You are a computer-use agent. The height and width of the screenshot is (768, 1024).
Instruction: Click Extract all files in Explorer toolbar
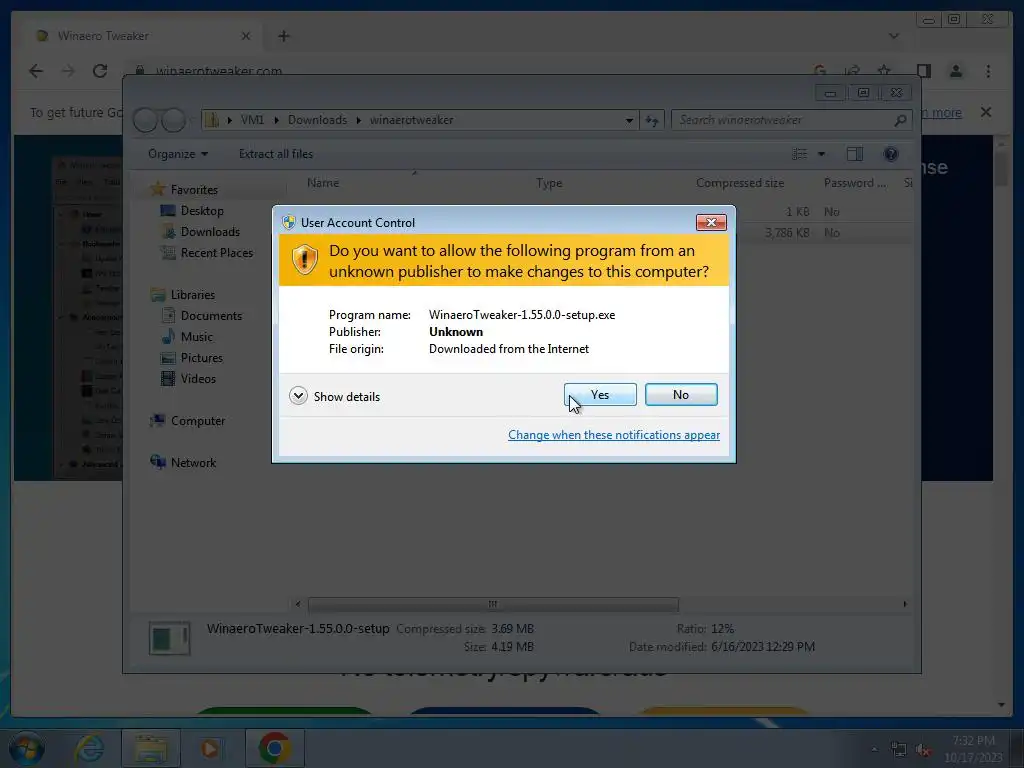coord(276,154)
